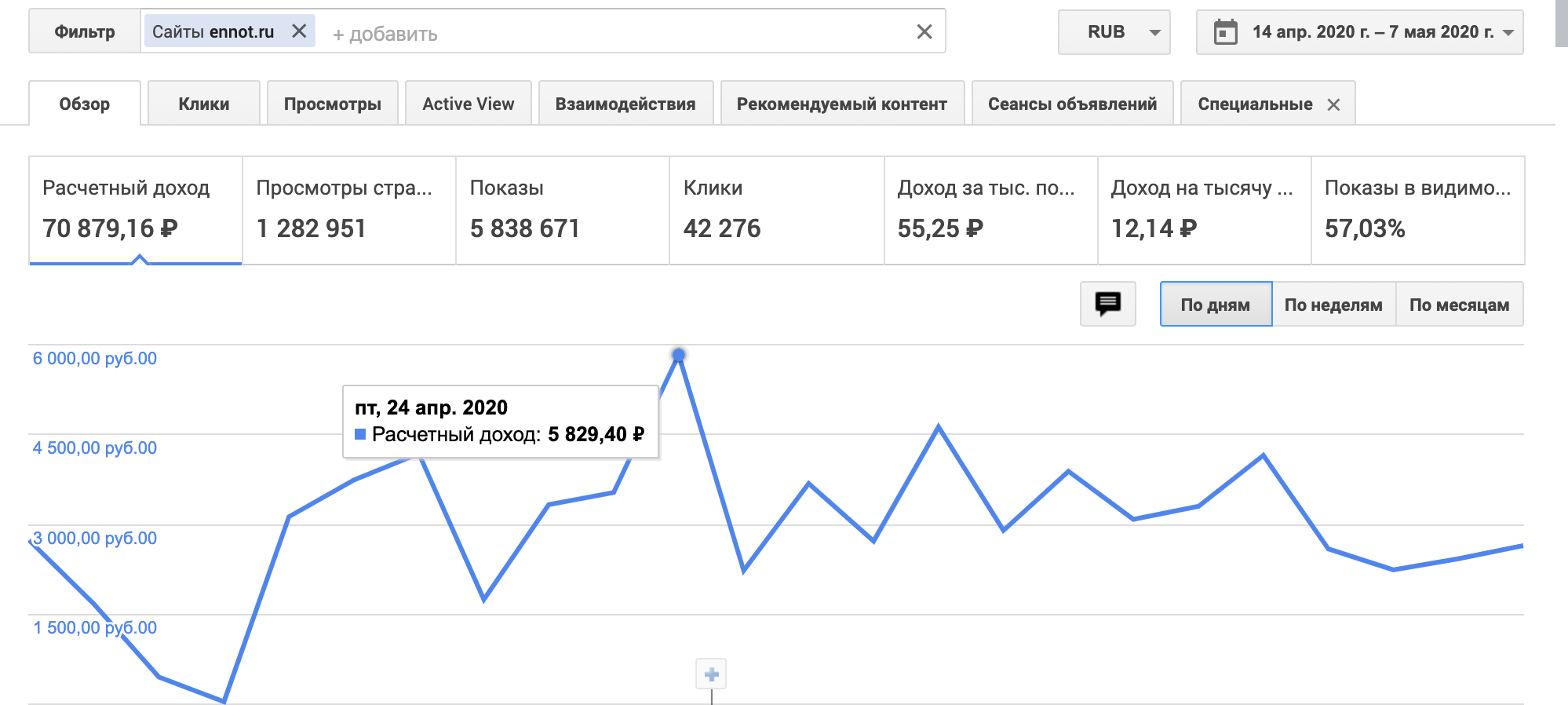The width and height of the screenshot is (1568, 705).
Task: Close the Специальные tab
Action: [x=1333, y=104]
